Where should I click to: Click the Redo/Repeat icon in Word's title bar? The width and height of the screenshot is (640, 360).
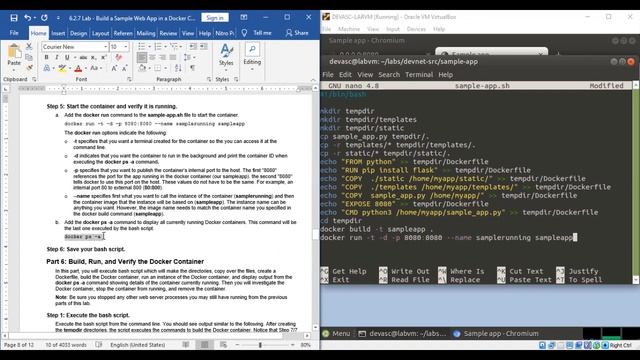(x=44, y=18)
